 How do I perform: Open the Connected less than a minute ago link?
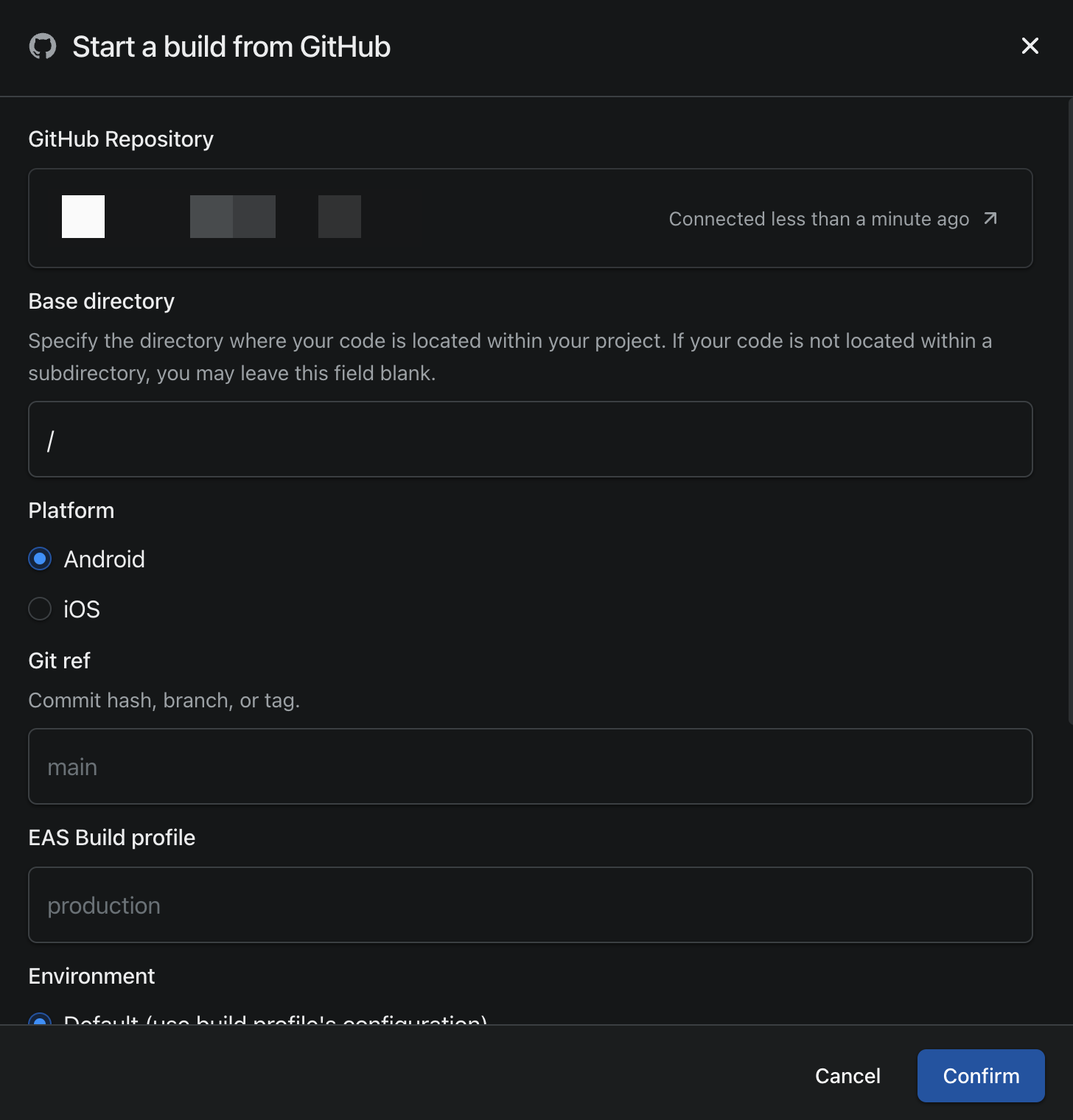tap(818, 218)
